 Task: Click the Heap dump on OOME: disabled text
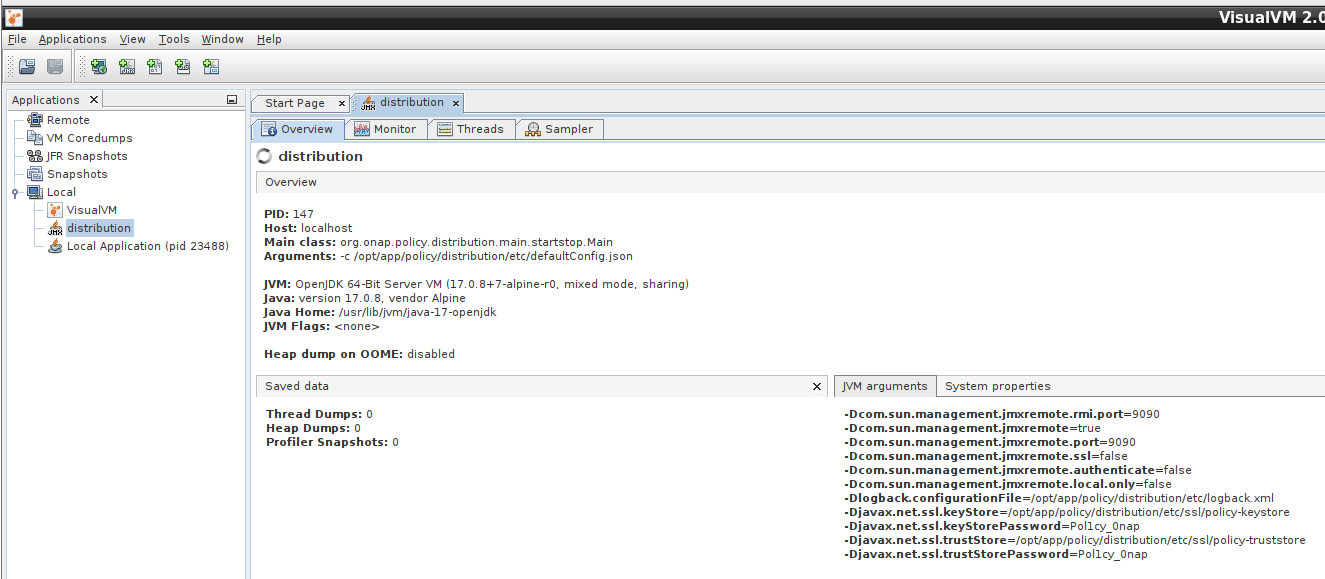coord(359,354)
